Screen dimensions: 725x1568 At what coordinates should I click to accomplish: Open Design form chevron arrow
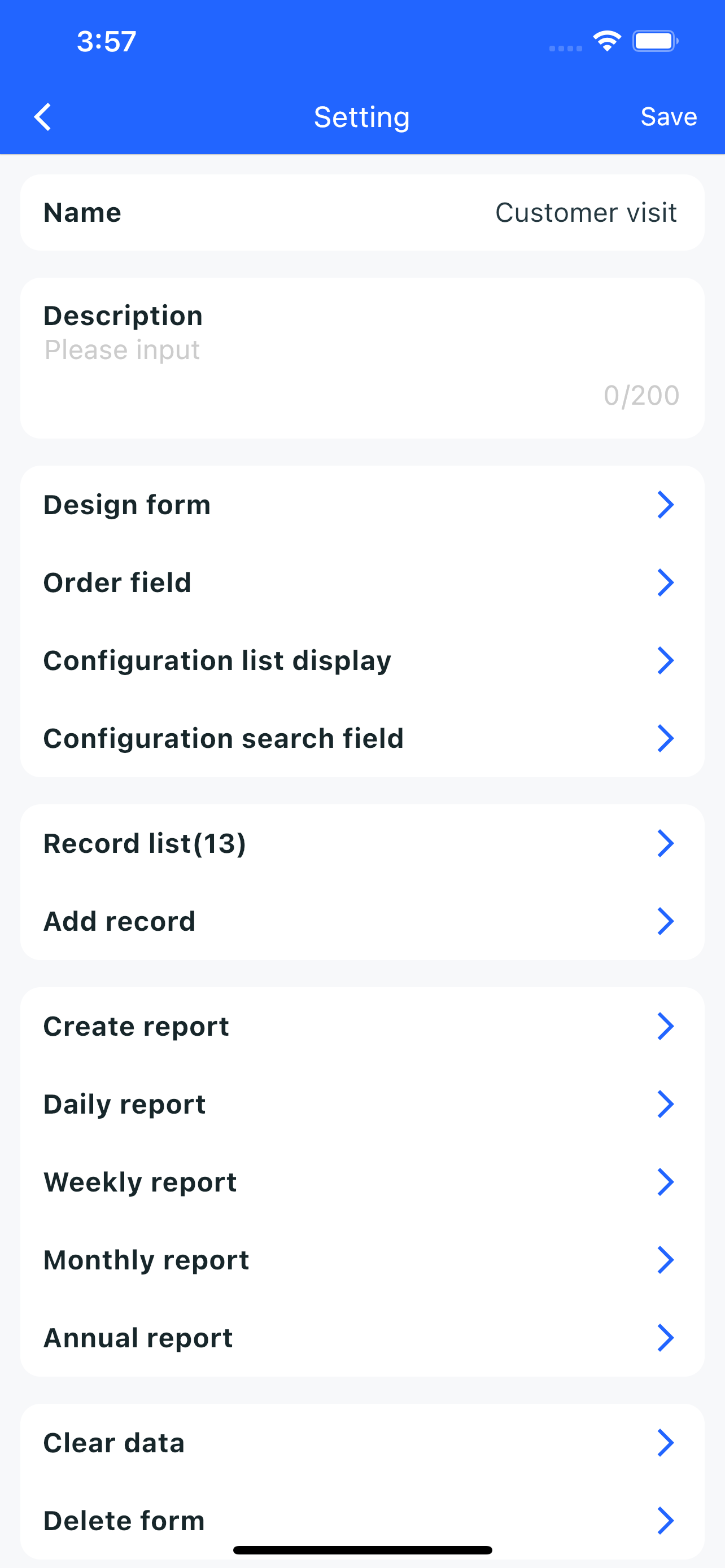665,505
